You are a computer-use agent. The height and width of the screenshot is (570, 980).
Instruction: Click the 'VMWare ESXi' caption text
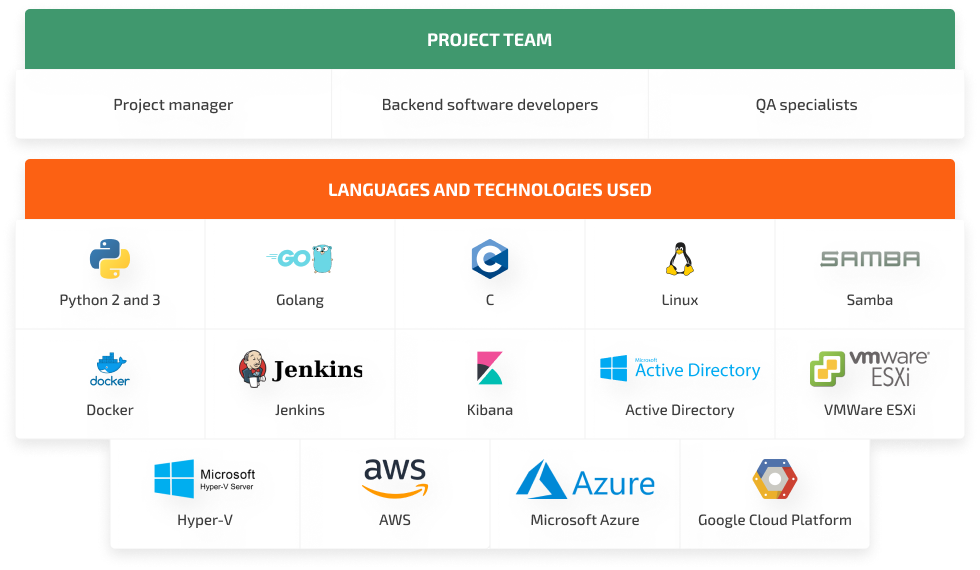pos(870,410)
